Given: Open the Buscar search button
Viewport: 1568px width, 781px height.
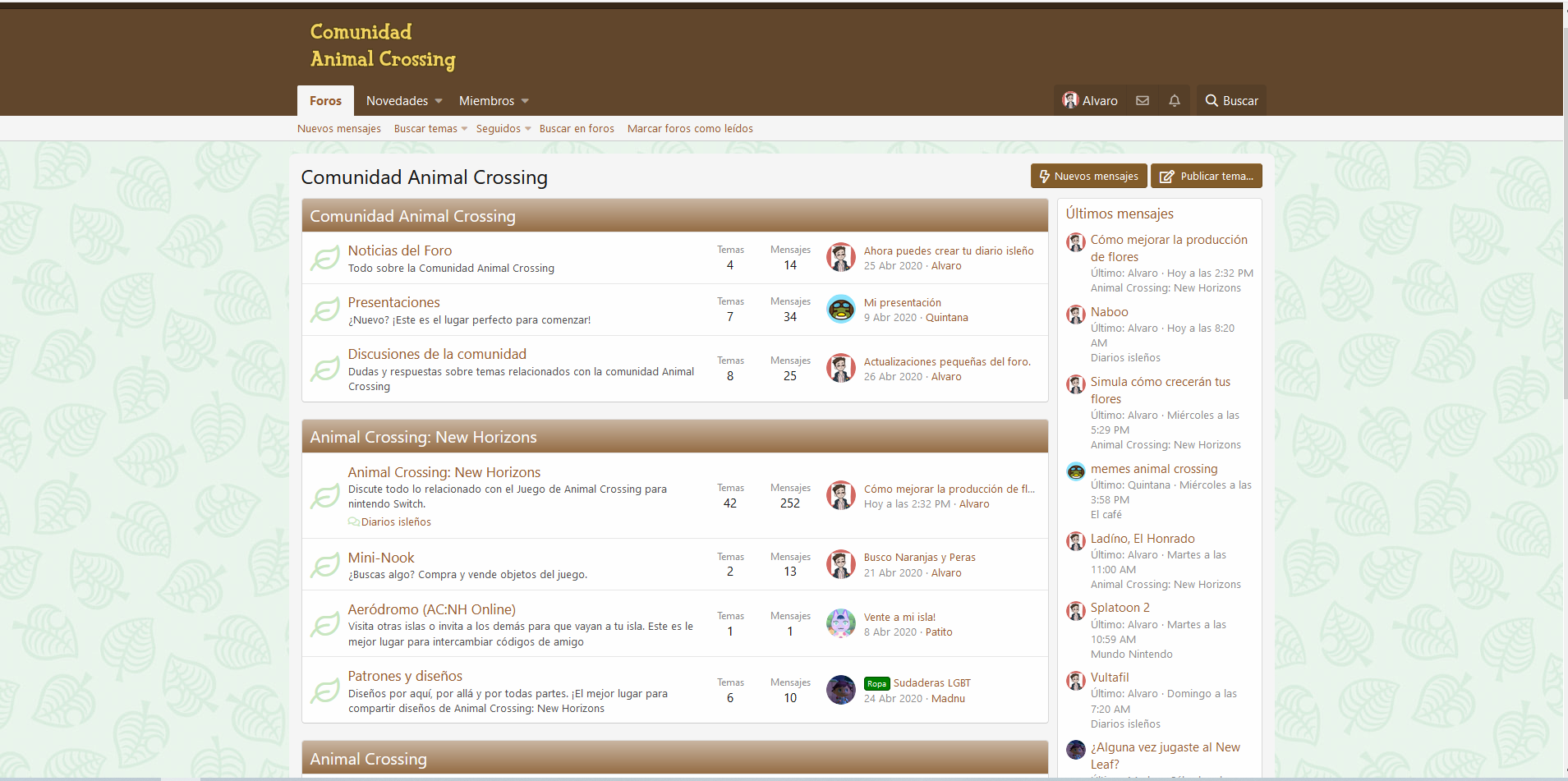Looking at the screenshot, I should click(x=1231, y=100).
